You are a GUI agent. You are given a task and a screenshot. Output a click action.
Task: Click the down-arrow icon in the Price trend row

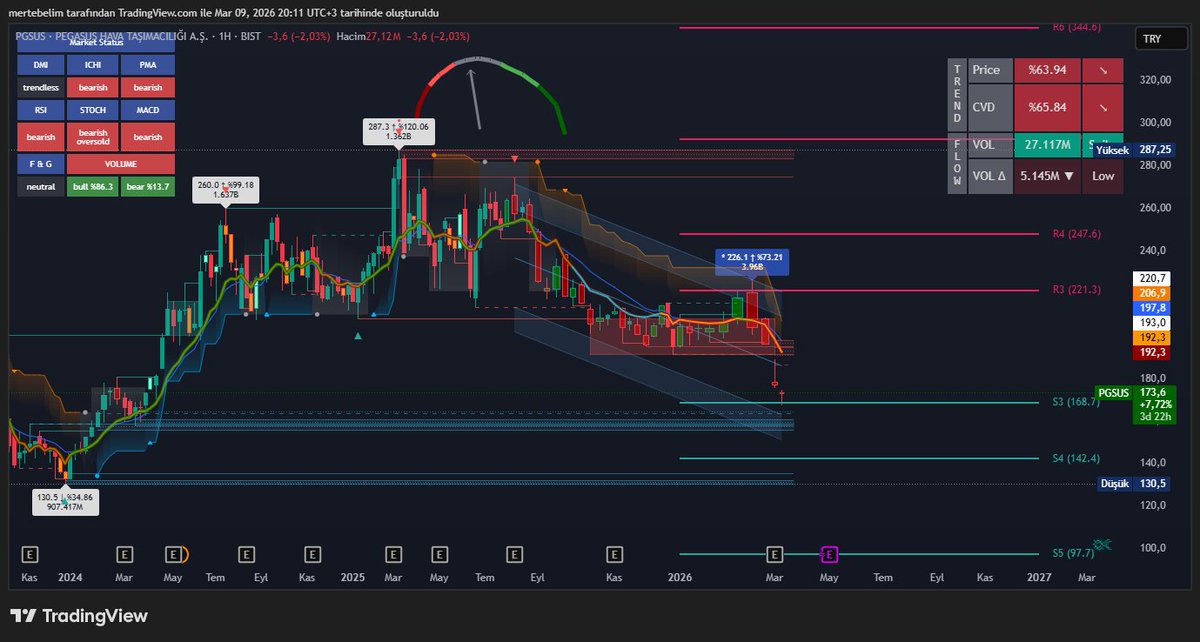click(1102, 70)
